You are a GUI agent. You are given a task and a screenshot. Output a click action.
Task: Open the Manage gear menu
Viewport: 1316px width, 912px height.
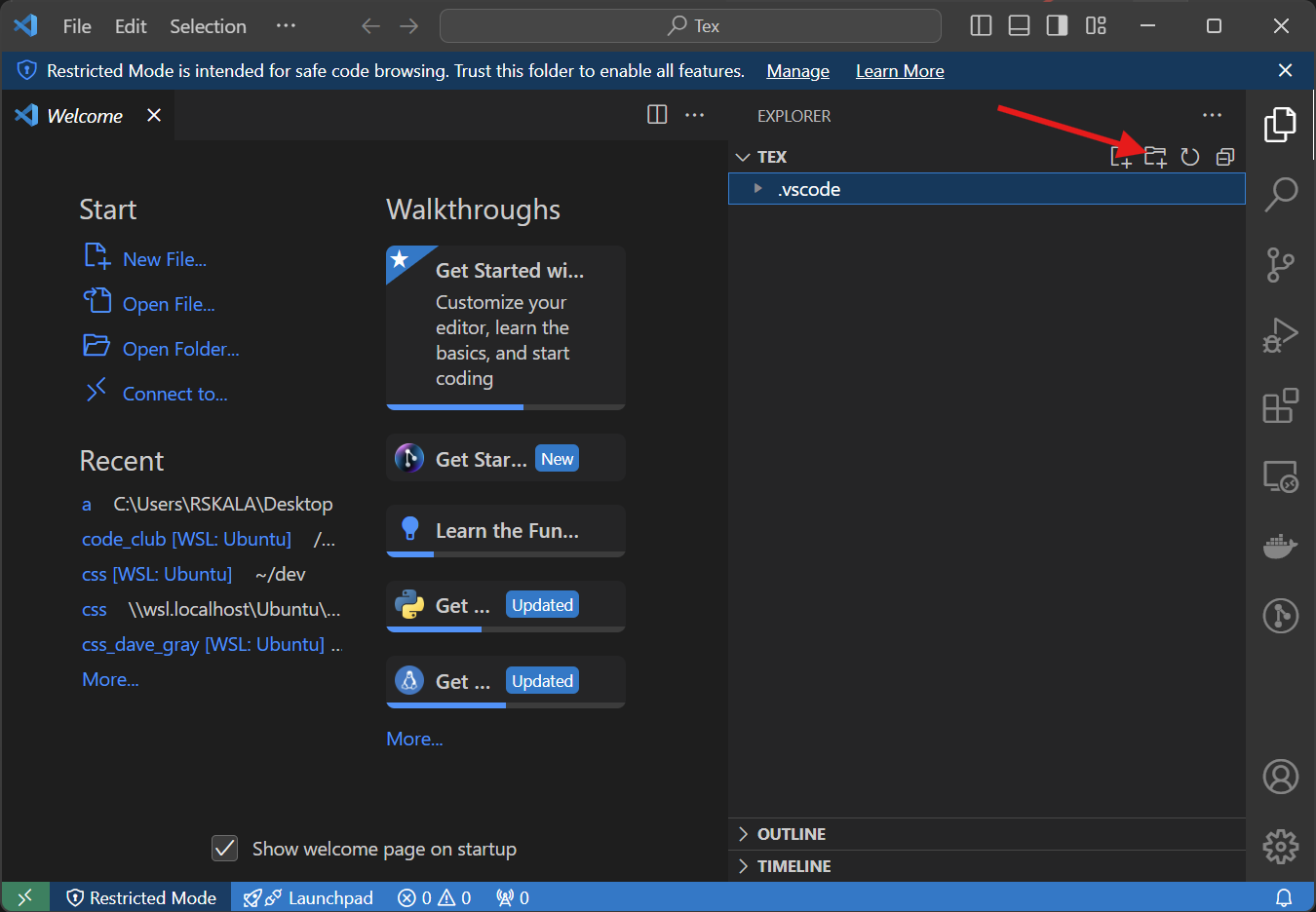tap(1280, 846)
